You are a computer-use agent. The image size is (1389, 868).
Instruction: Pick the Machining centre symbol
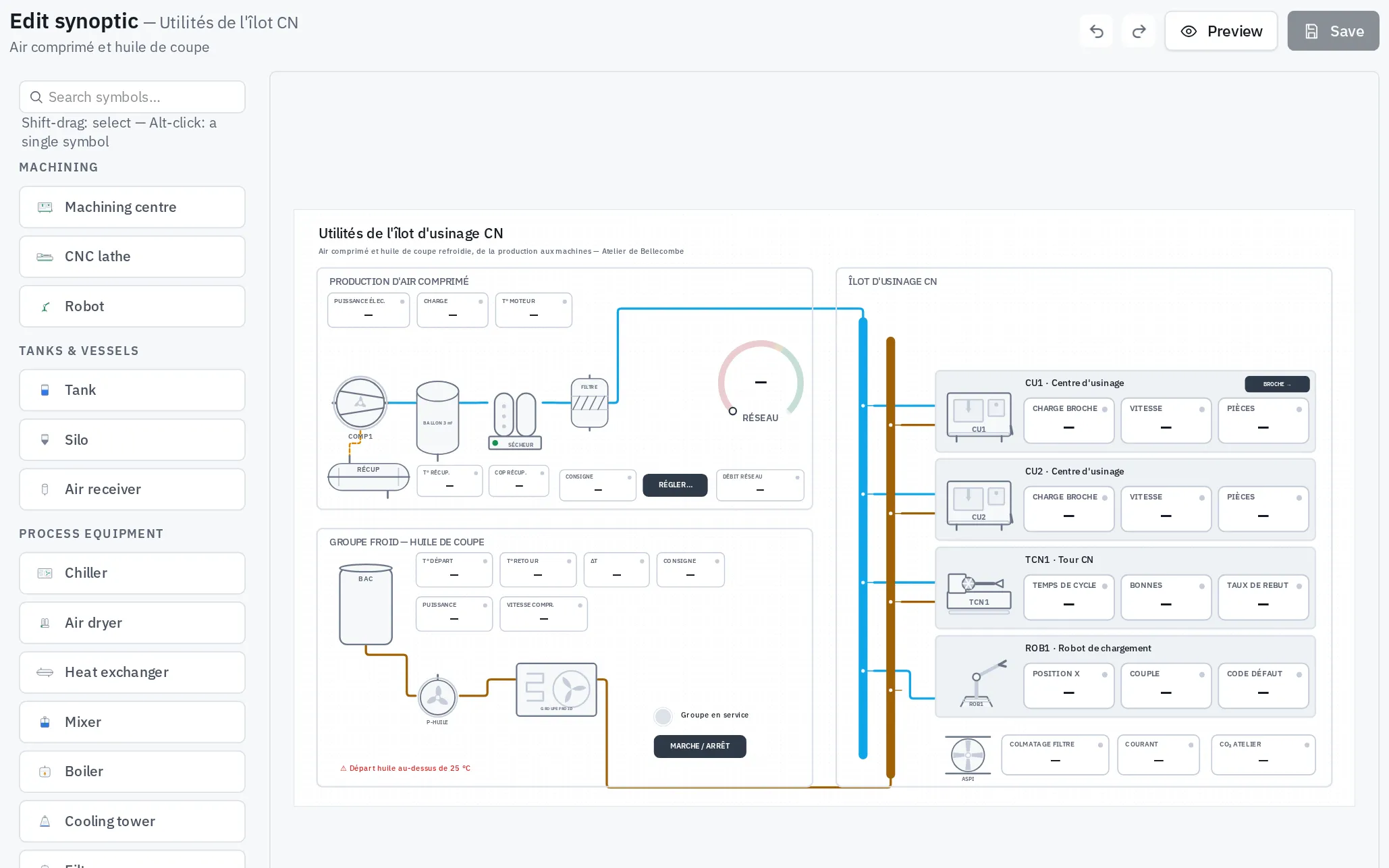(x=132, y=207)
